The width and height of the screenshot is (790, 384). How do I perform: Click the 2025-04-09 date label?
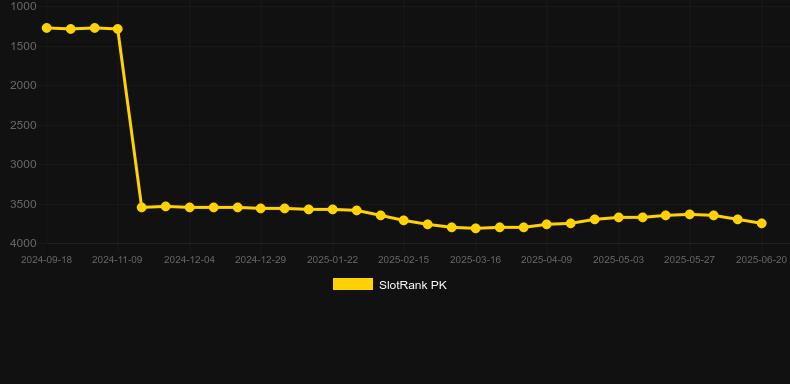547,260
